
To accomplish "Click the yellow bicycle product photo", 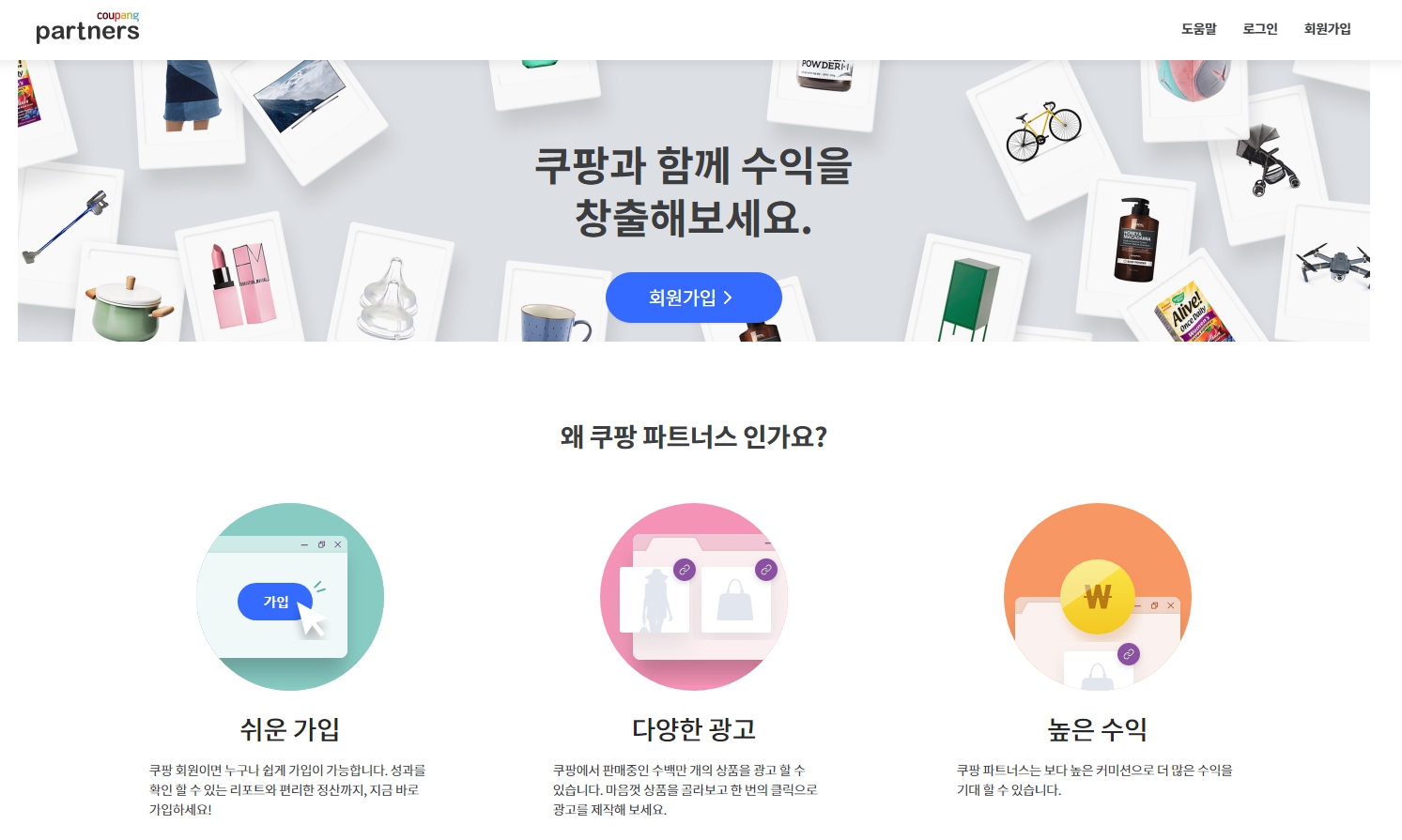I will (x=1042, y=130).
